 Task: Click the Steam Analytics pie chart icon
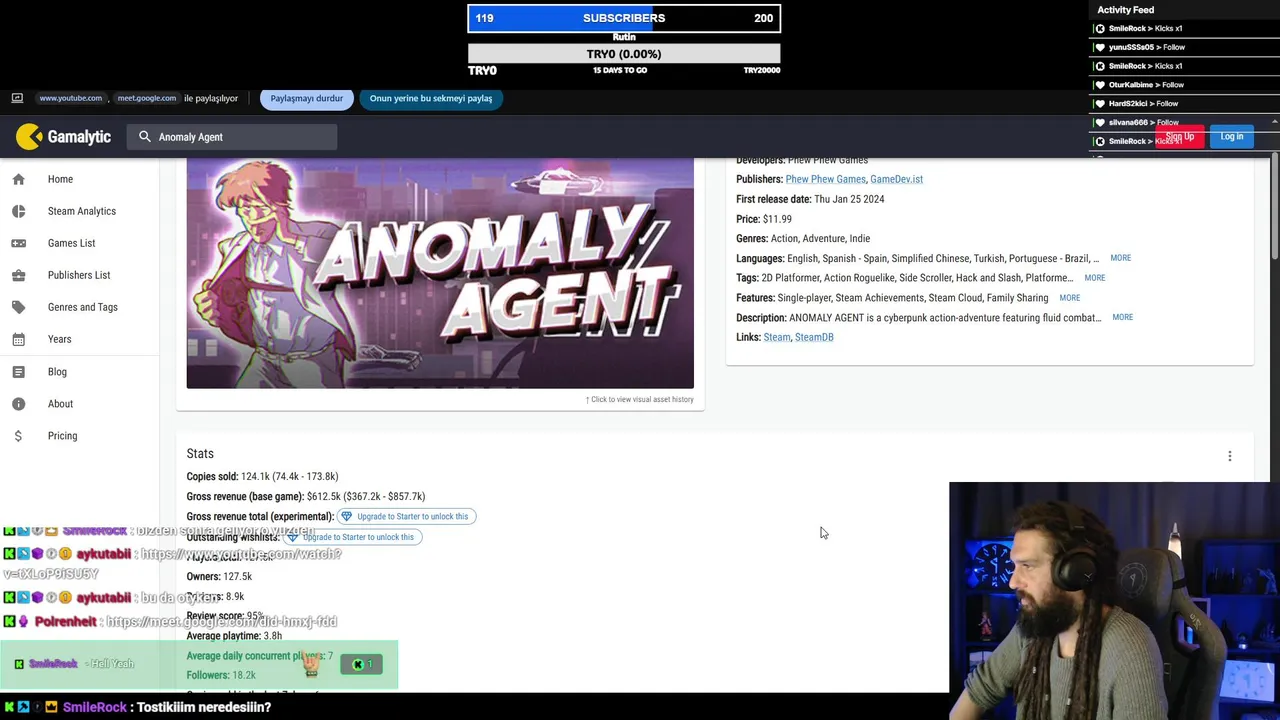(18, 211)
